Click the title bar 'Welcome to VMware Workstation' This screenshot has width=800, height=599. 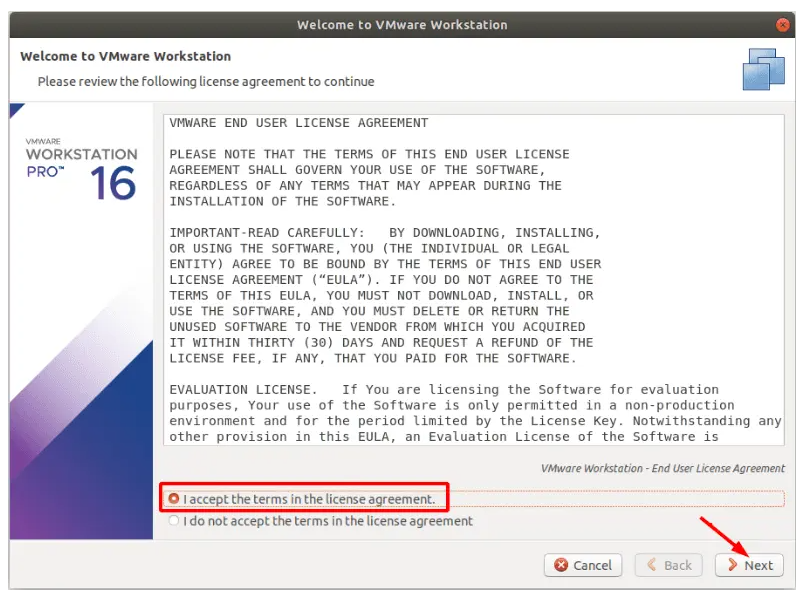(x=402, y=24)
